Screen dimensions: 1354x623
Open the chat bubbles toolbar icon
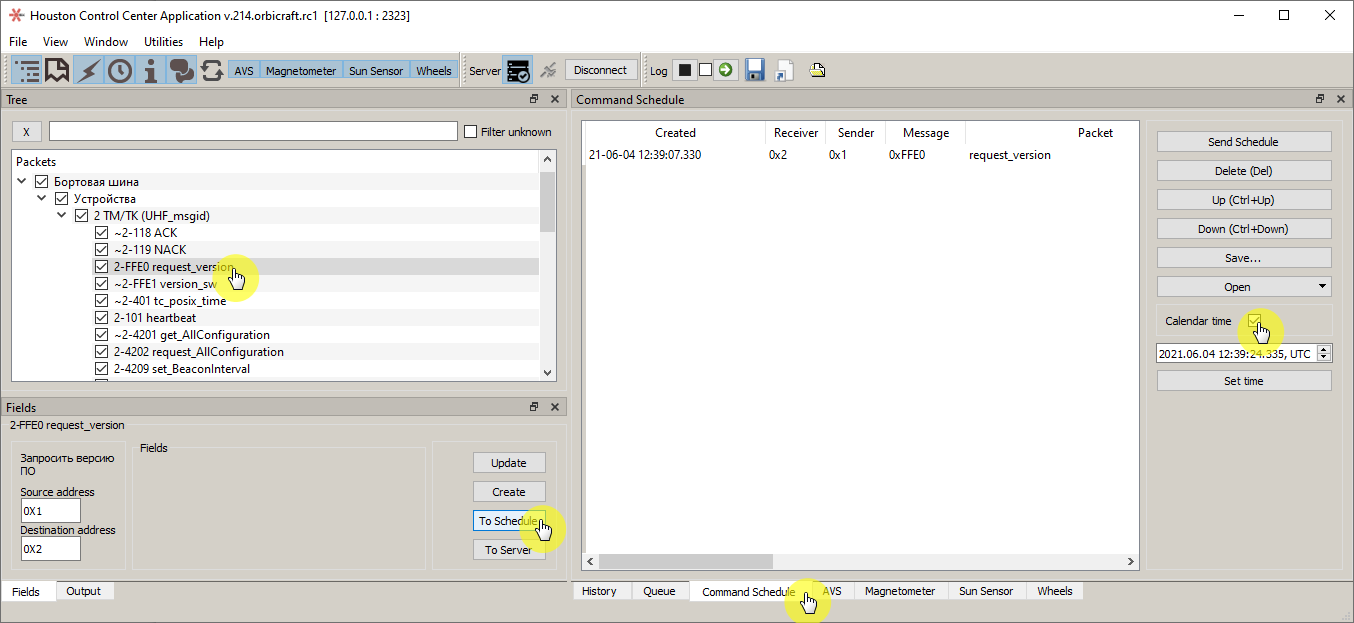[x=182, y=70]
